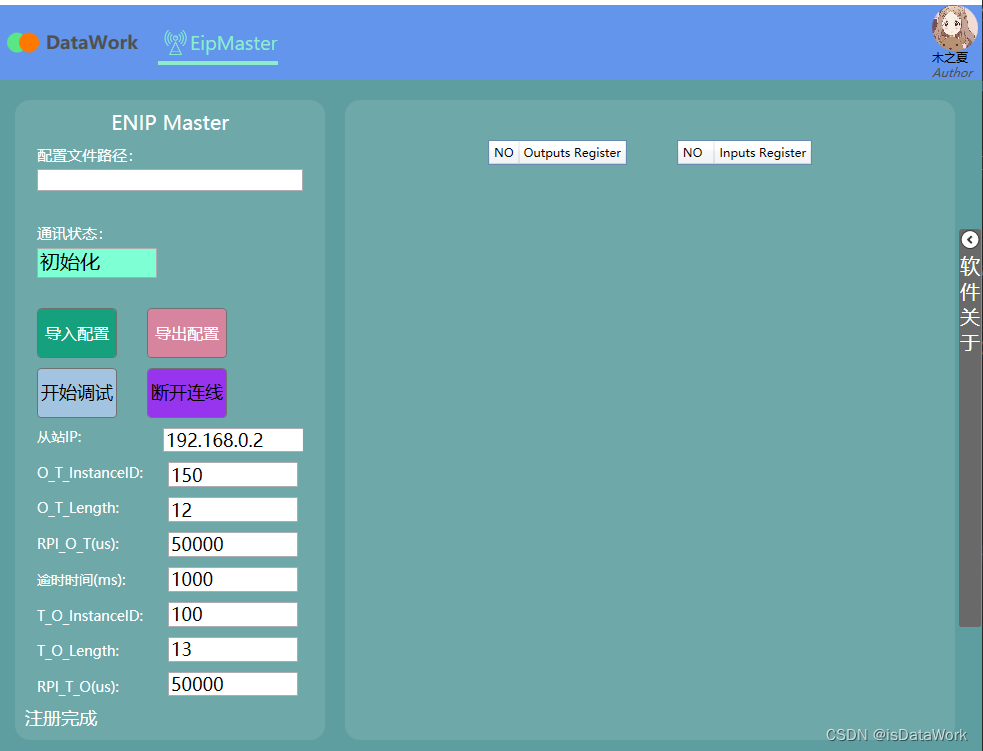983x751 pixels.
Task: Click the 逾时时间(ms) field with 1000
Action: (x=233, y=579)
